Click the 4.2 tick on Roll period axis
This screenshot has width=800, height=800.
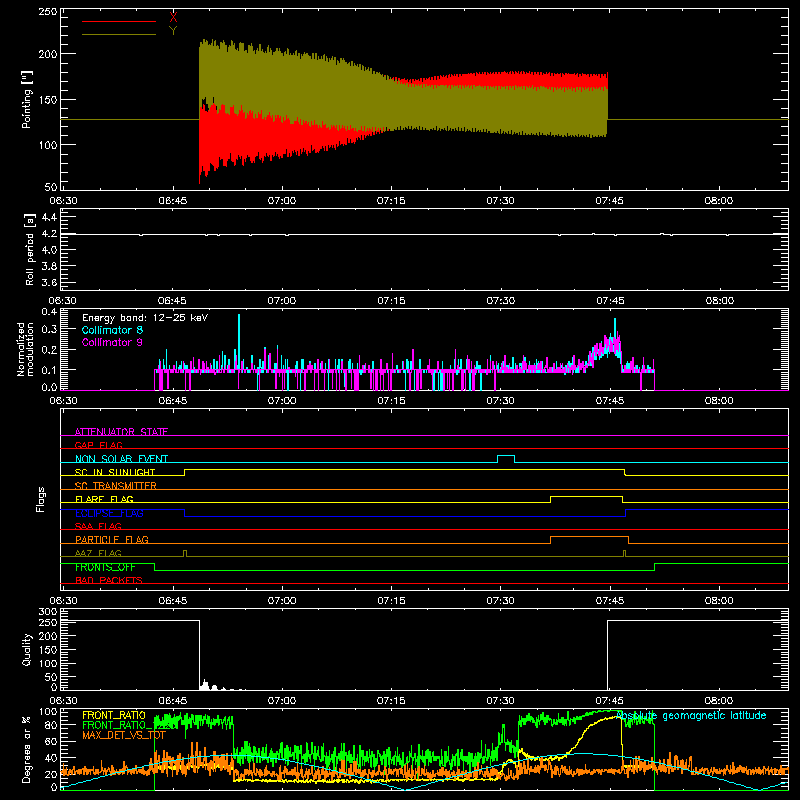click(x=49, y=234)
